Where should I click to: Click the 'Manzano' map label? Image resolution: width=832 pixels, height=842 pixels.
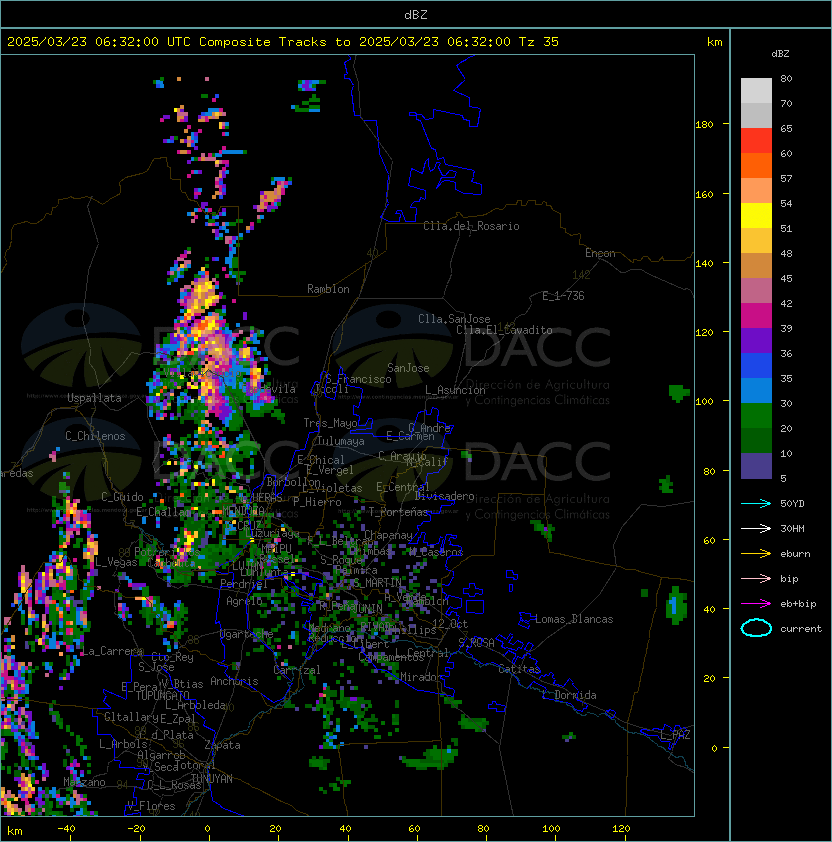(x=84, y=782)
